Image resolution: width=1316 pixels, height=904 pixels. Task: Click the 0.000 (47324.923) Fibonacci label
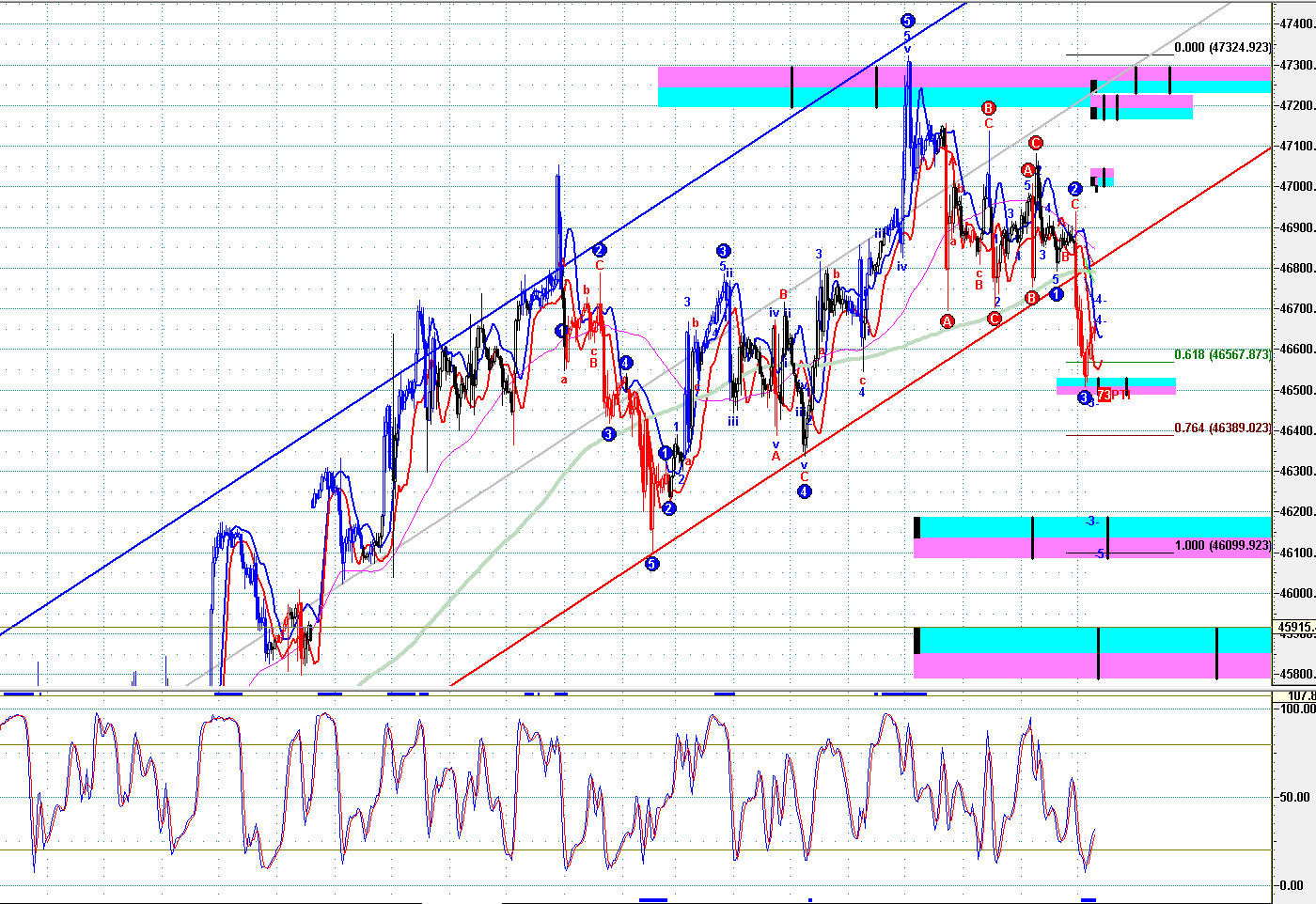1222,47
